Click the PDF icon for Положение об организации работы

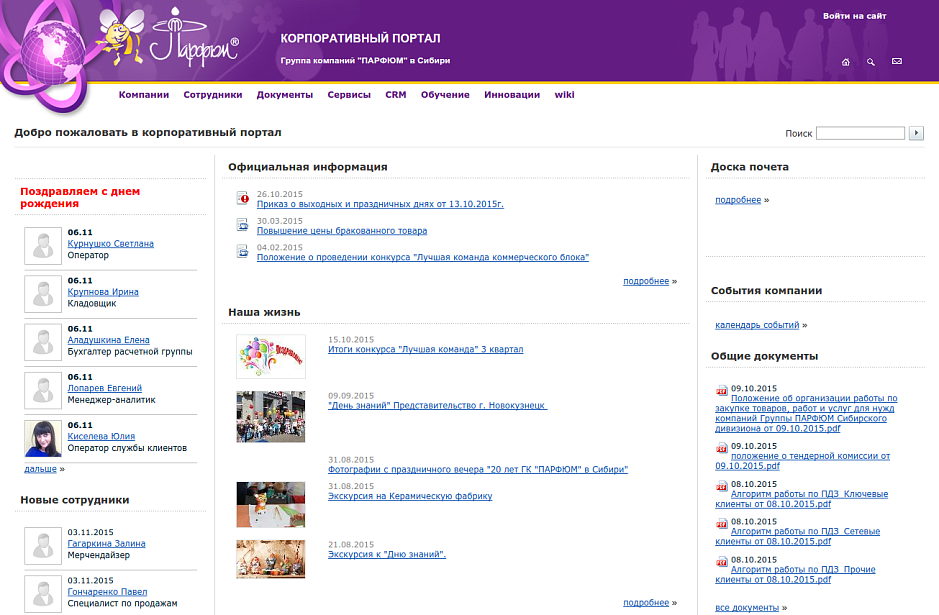(x=722, y=391)
